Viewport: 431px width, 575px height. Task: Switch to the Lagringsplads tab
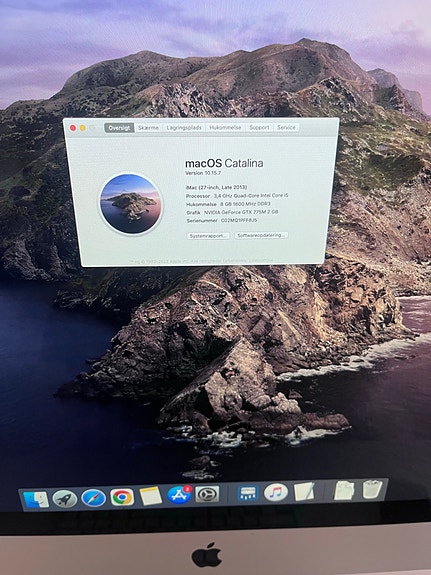184,128
